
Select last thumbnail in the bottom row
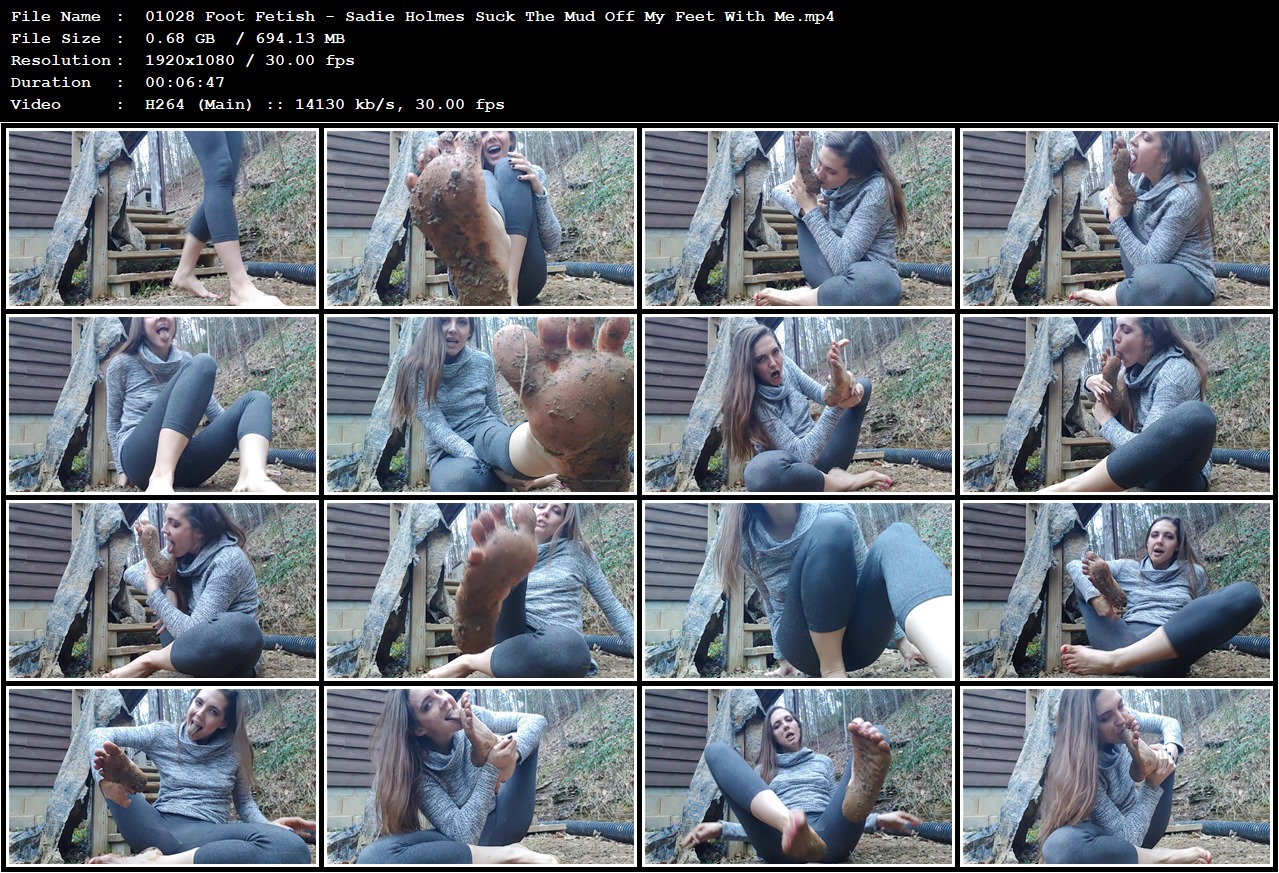[x=1117, y=776]
